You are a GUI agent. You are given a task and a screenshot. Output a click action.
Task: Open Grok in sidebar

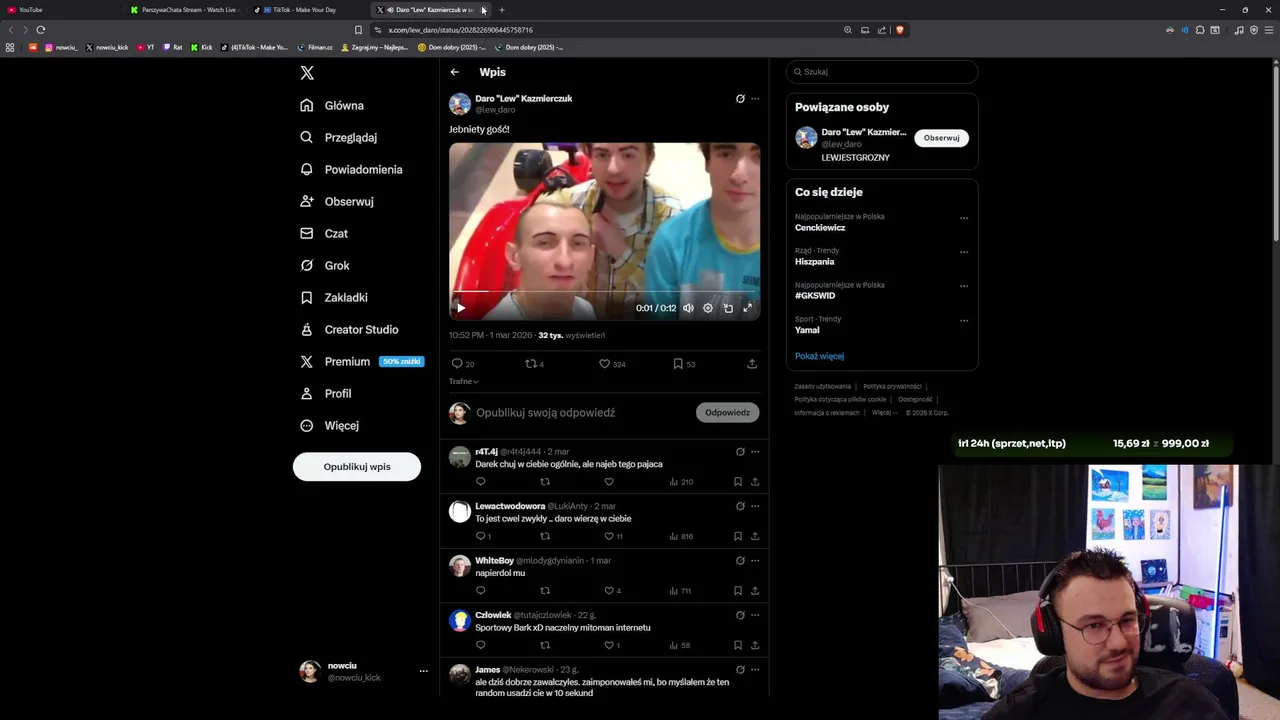click(x=325, y=265)
